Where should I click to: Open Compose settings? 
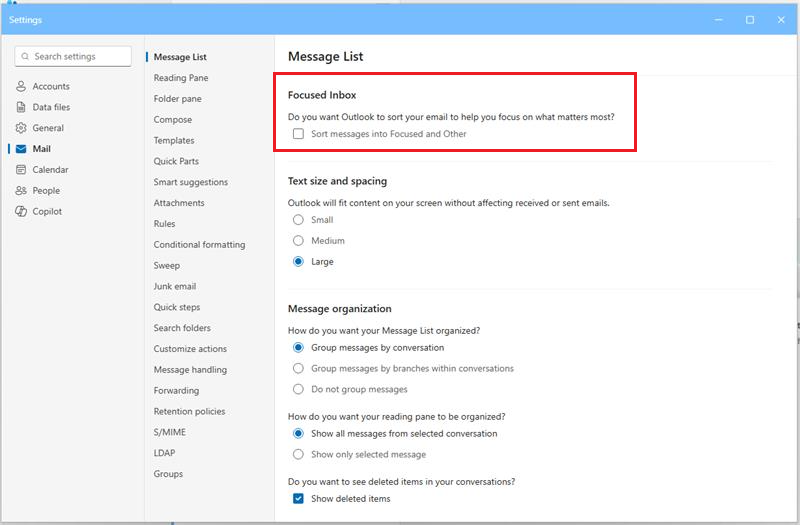[173, 120]
